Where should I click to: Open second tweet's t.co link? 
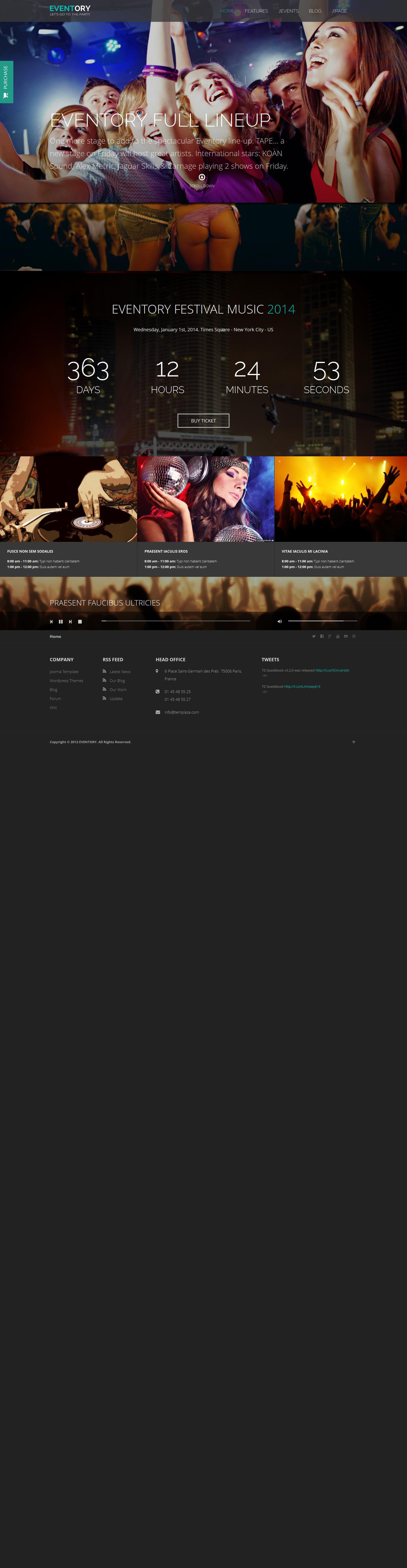302,687
